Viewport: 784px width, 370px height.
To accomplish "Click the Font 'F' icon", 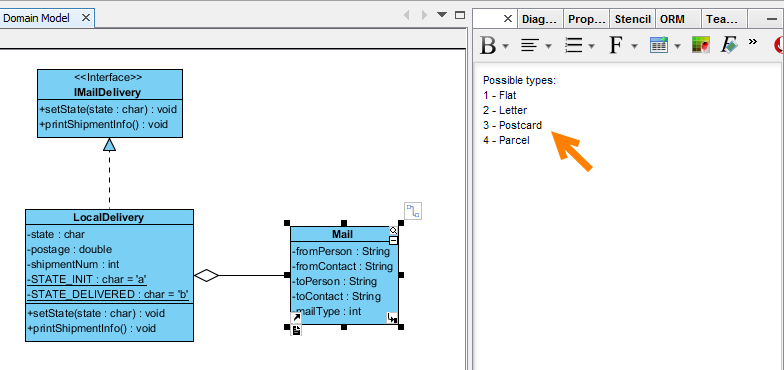I will 616,46.
